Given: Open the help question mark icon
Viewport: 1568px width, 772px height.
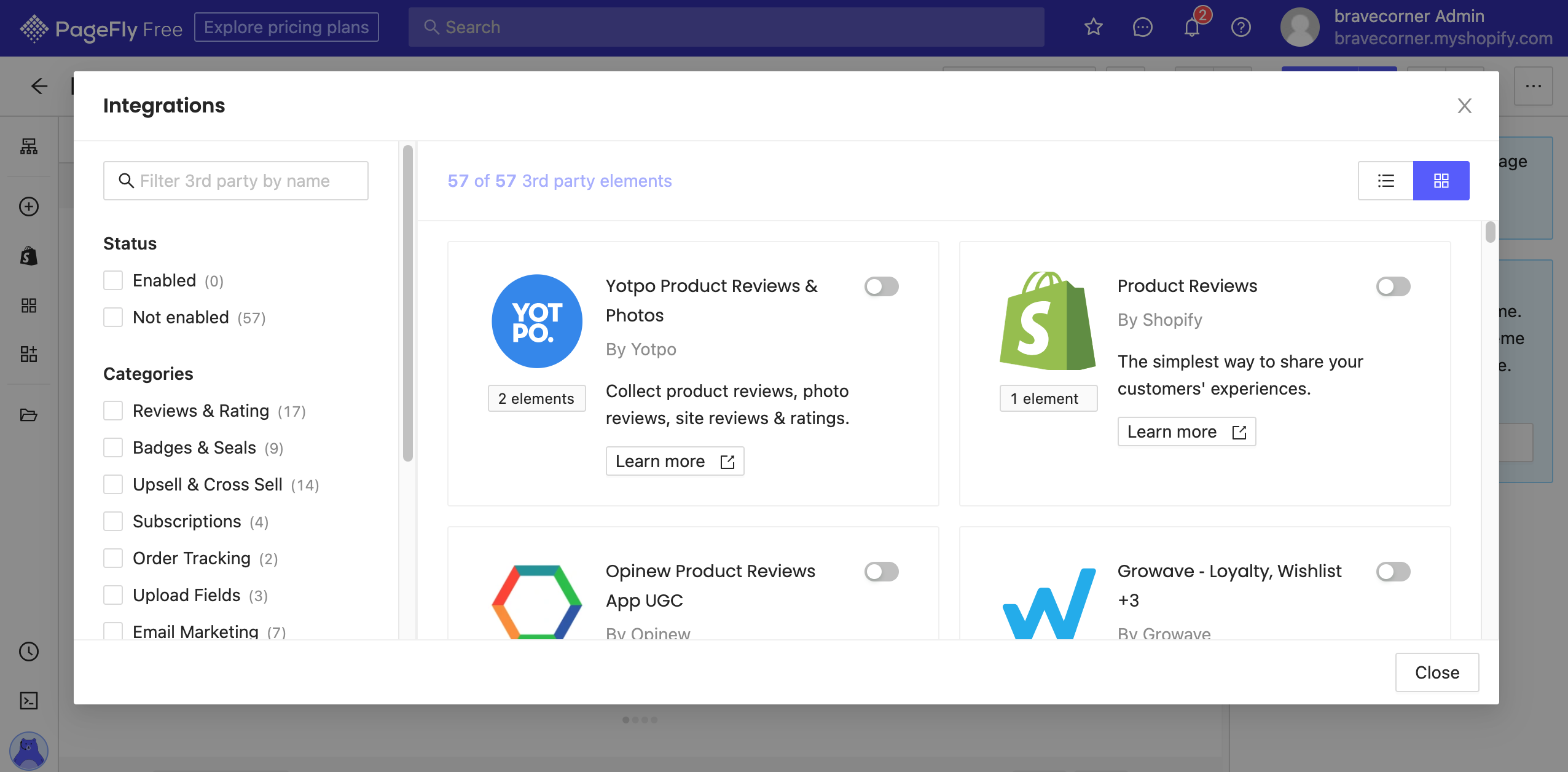Looking at the screenshot, I should [1241, 27].
